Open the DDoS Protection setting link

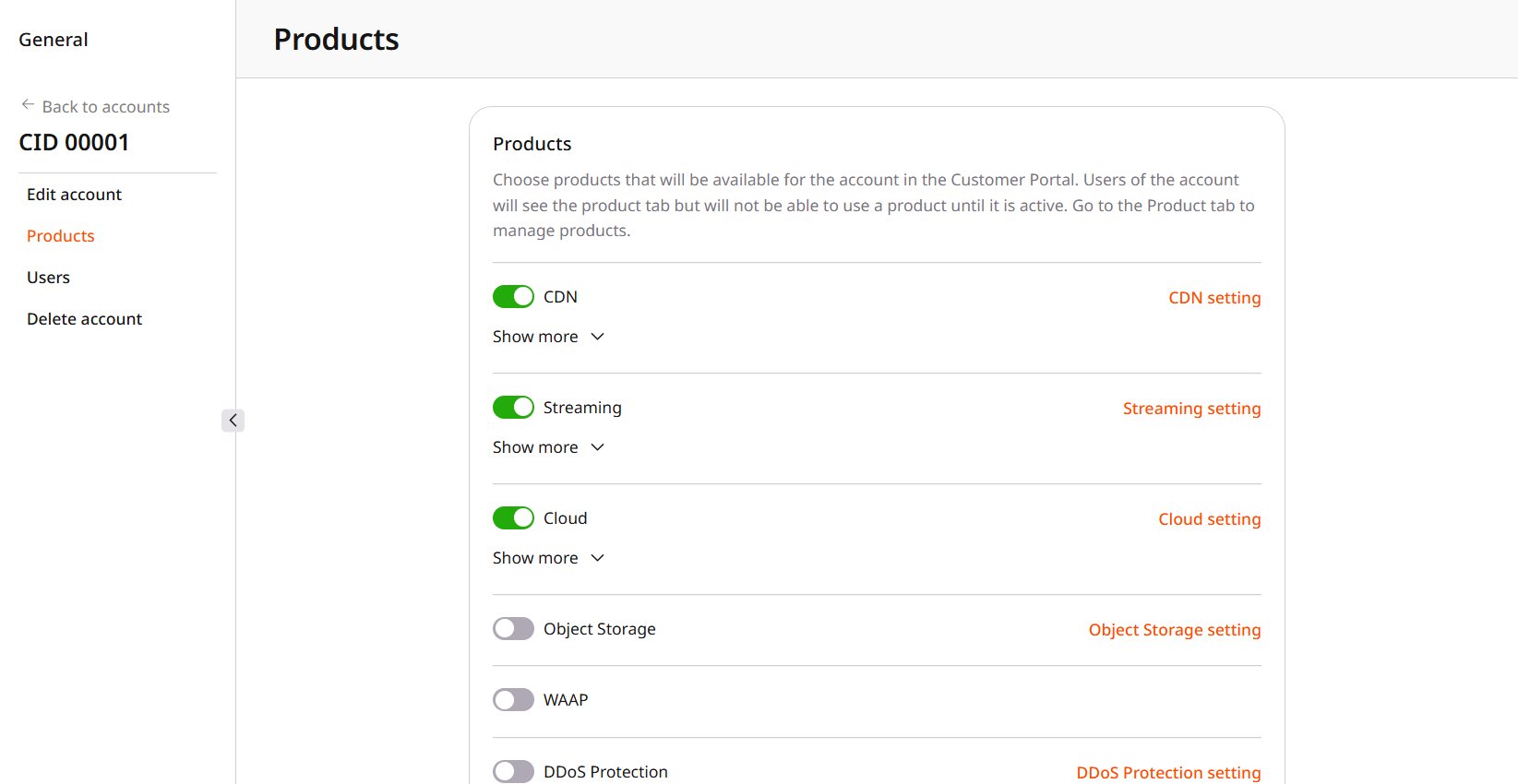[x=1168, y=773]
